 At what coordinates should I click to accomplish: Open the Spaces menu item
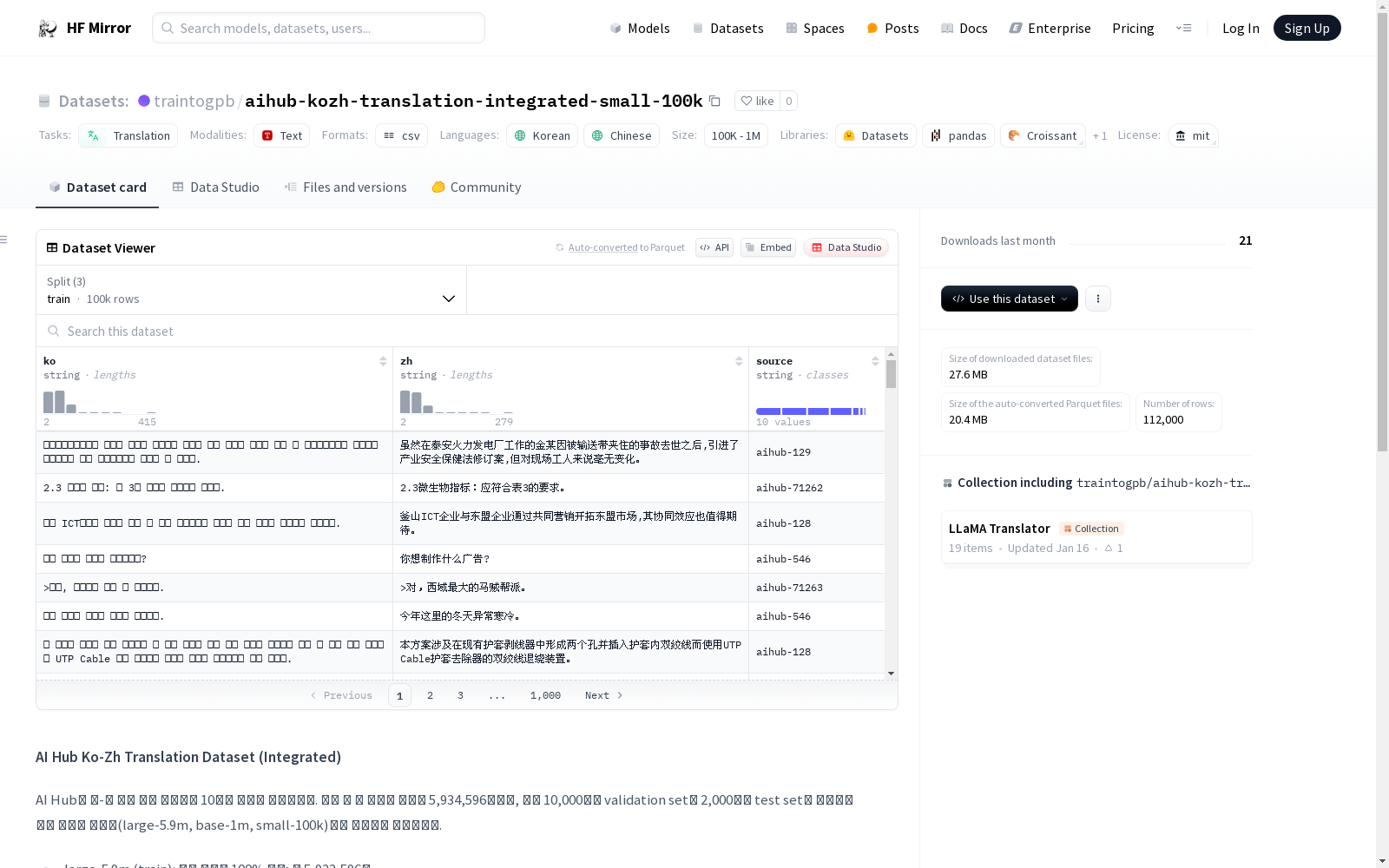815,28
